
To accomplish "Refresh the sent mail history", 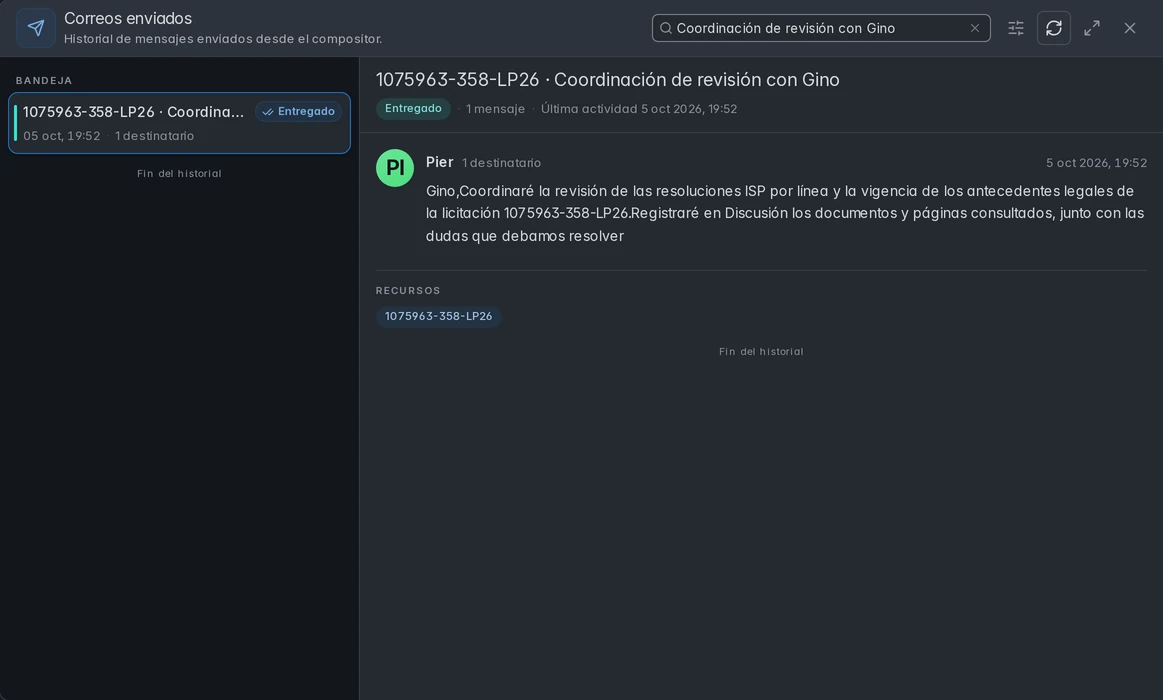I will (x=1053, y=28).
